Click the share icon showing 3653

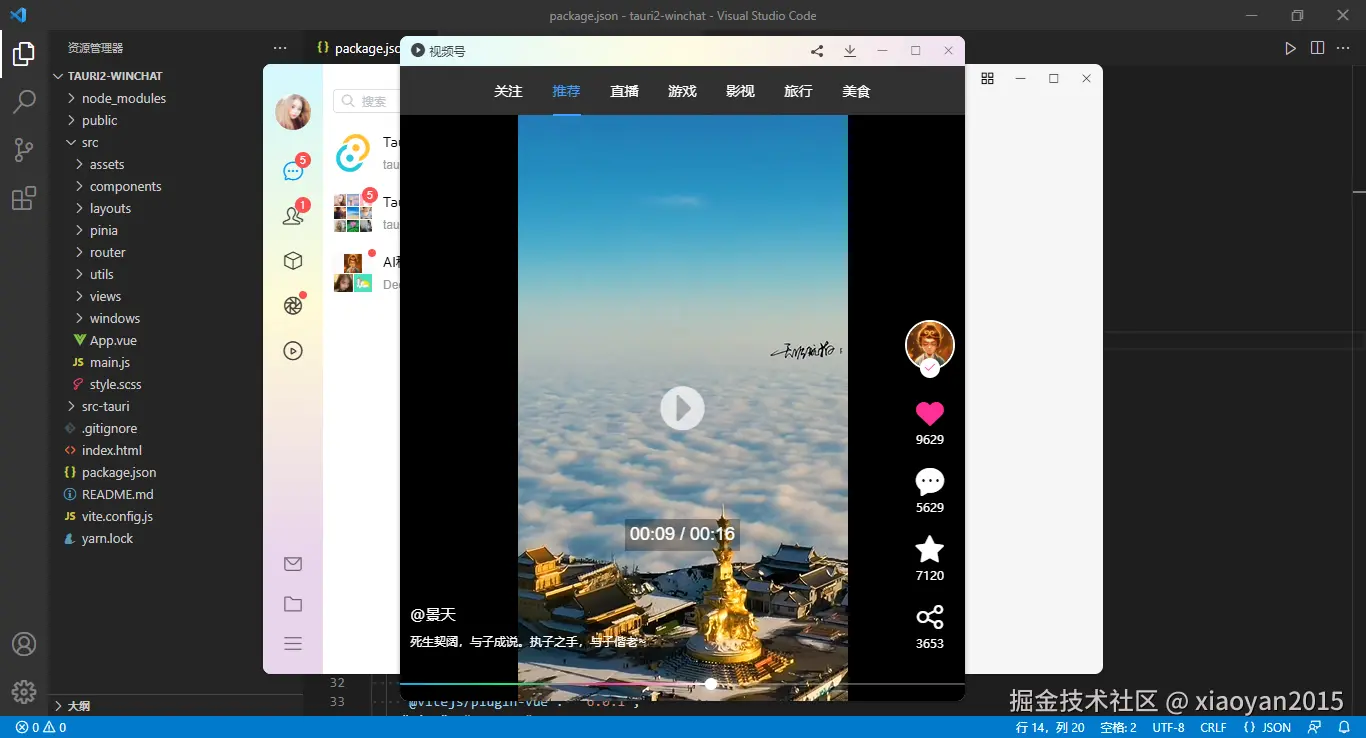point(929,617)
